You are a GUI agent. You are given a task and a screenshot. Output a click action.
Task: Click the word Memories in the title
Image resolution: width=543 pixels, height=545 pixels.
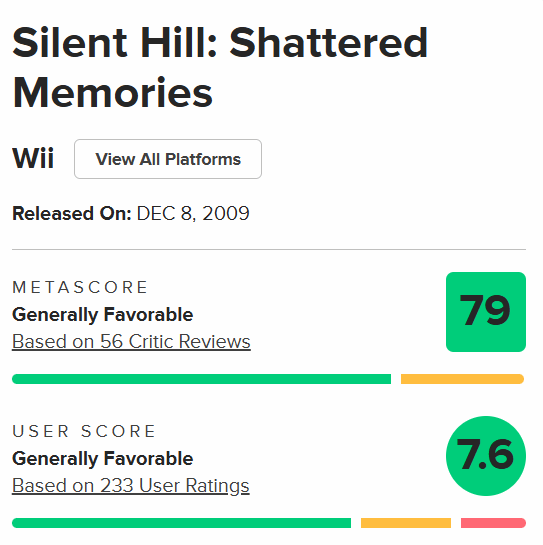(112, 93)
